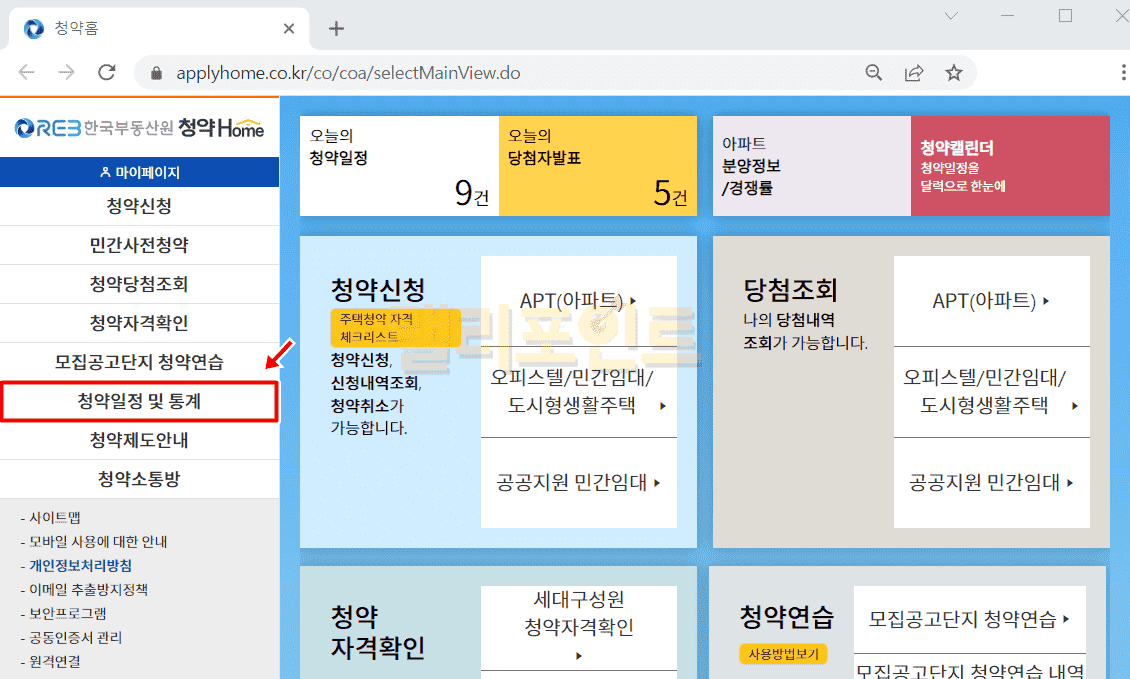Open 마이페이지 from the sidebar
Image resolution: width=1130 pixels, height=679 pixels.
[140, 172]
